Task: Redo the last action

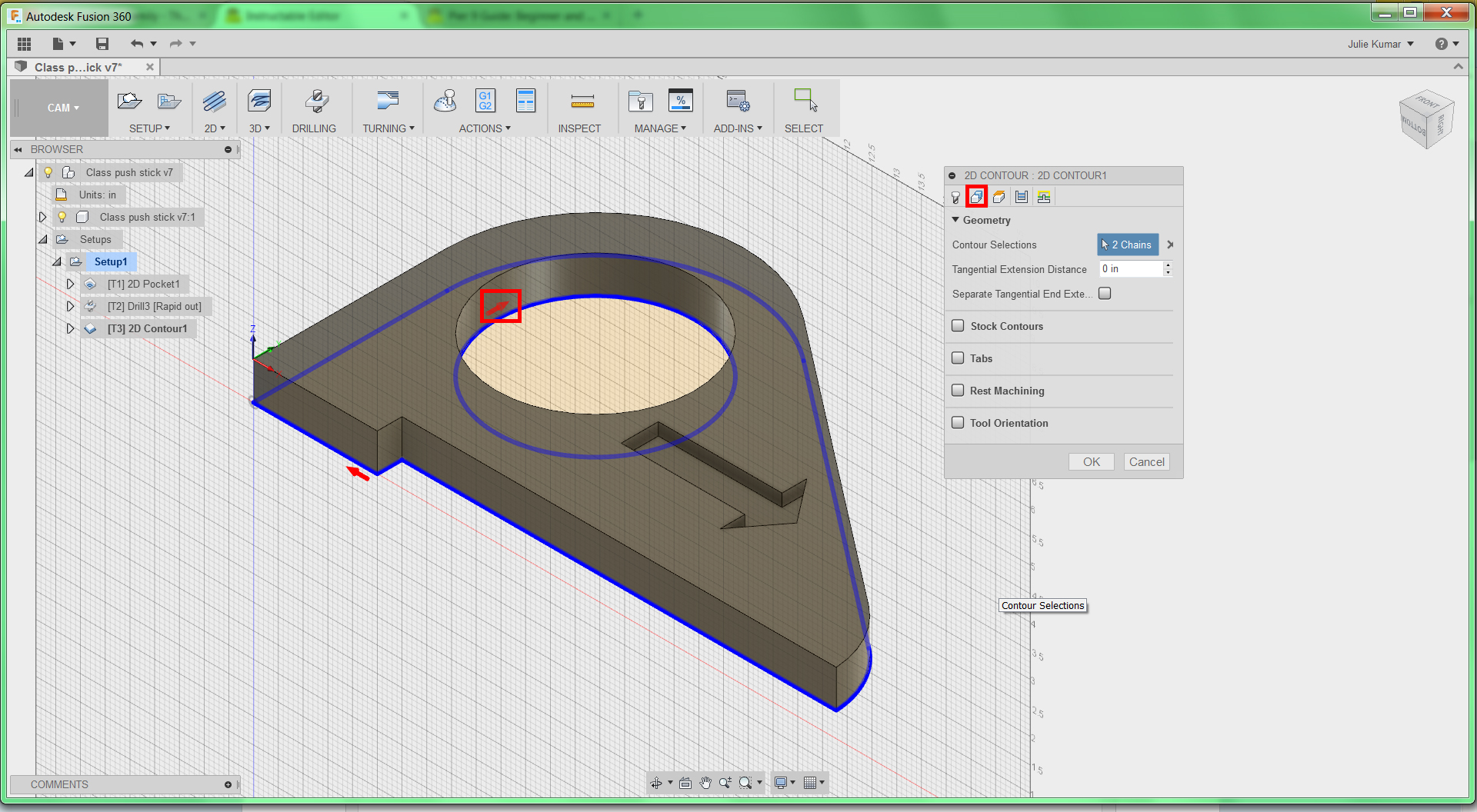Action: (176, 44)
